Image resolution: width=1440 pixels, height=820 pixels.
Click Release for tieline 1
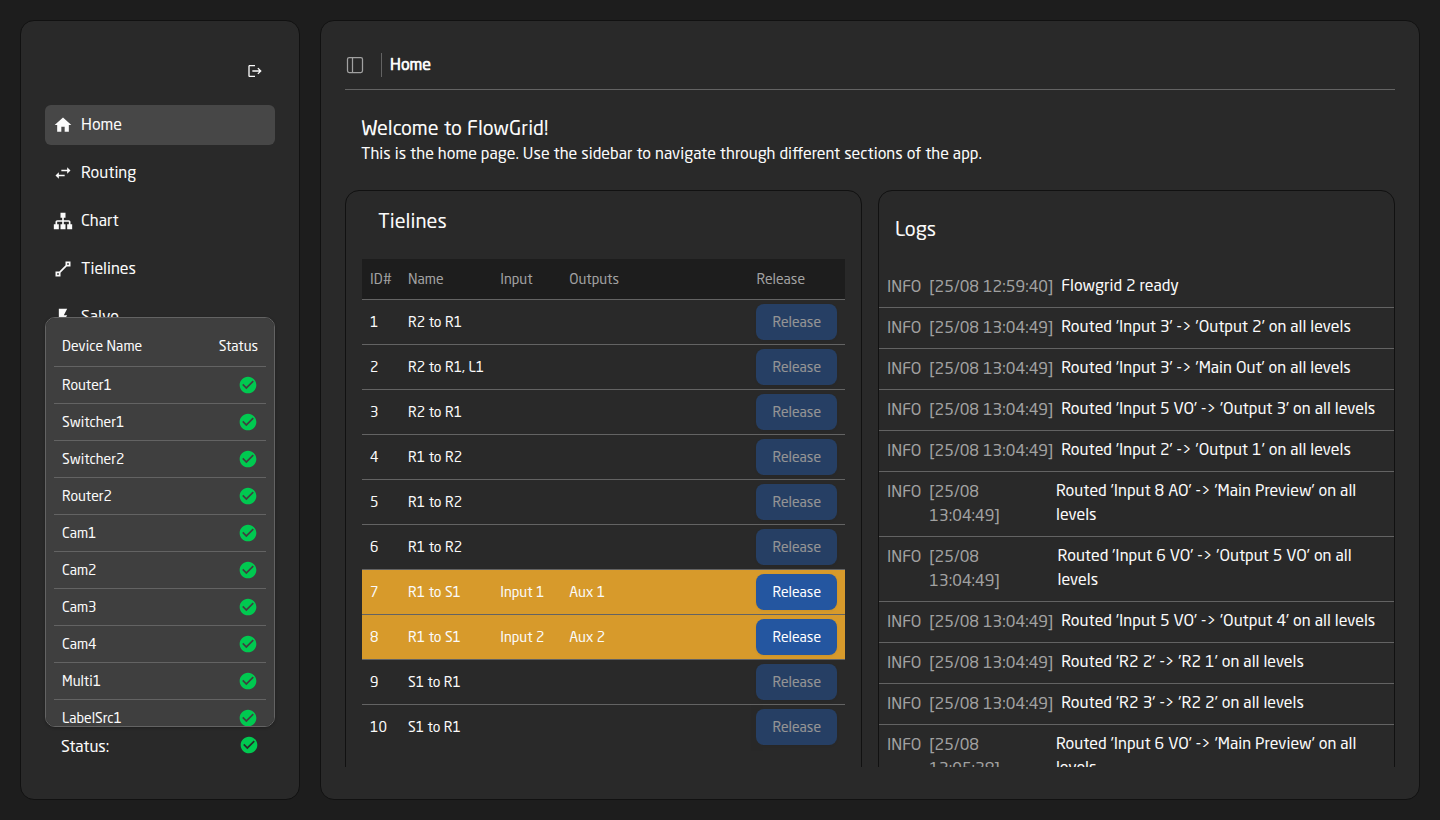coord(796,322)
